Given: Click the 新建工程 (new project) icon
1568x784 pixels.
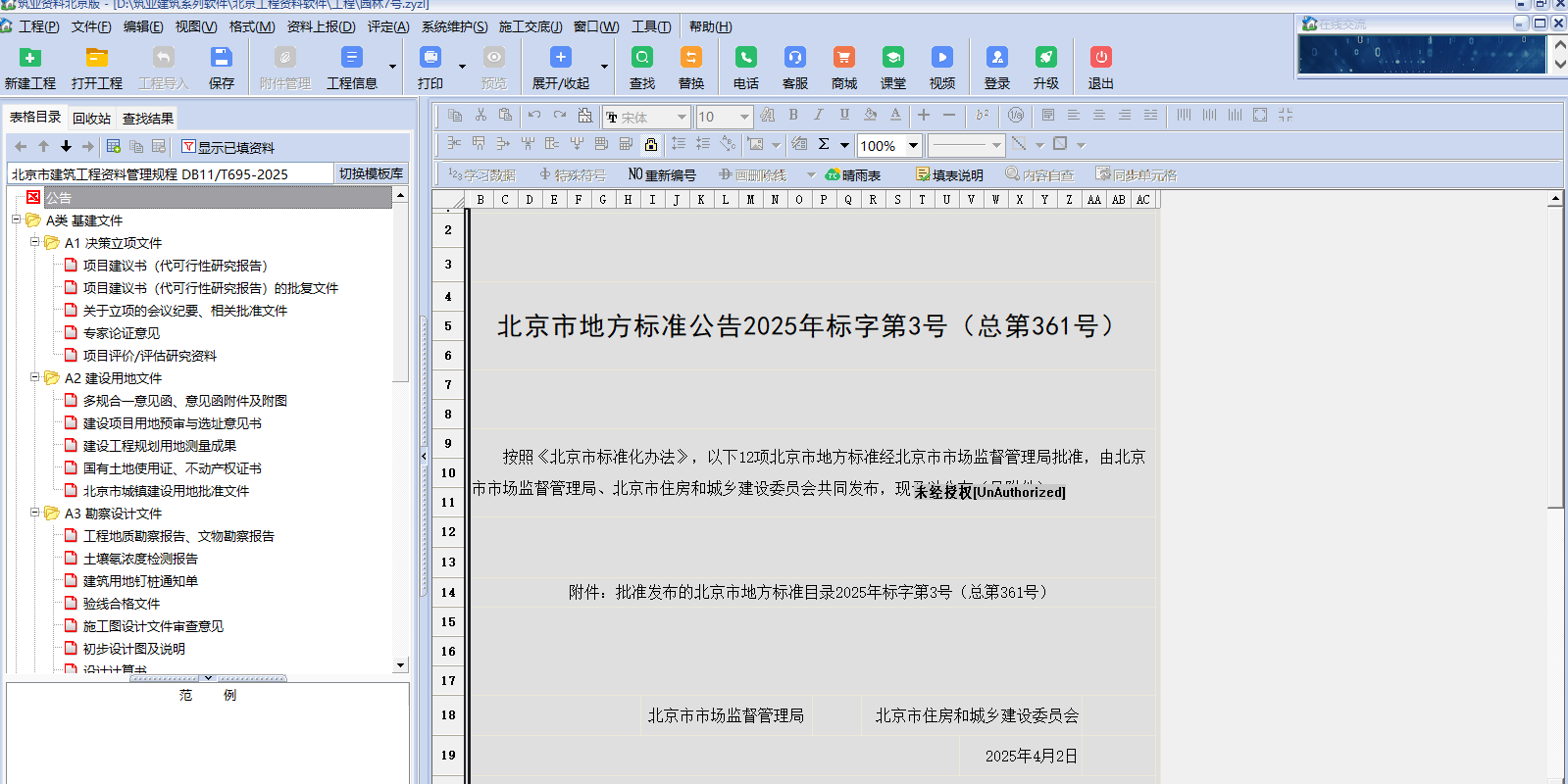Looking at the screenshot, I should click(x=29, y=58).
